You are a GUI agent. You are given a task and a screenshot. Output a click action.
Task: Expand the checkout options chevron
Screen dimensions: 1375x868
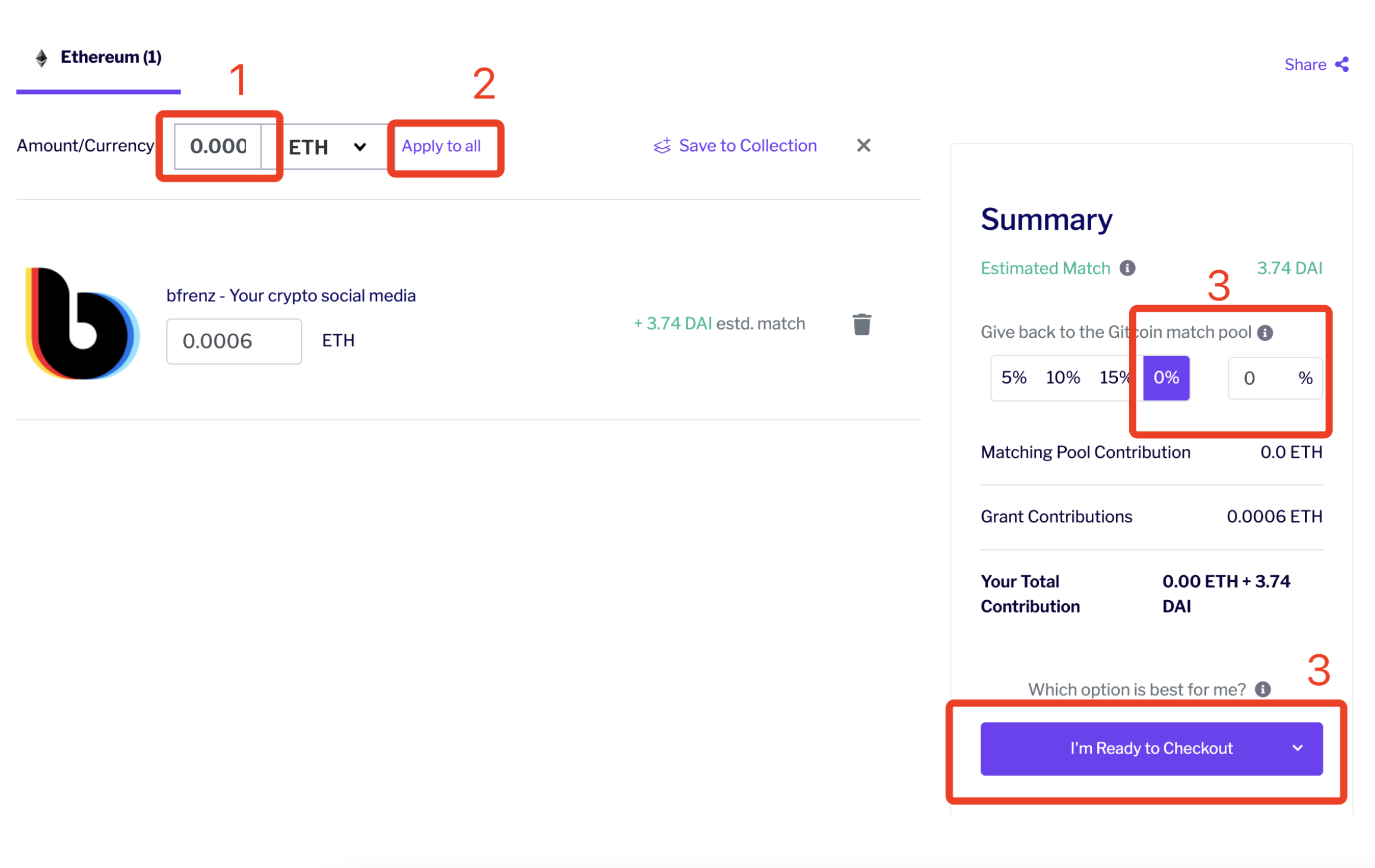click(1297, 748)
